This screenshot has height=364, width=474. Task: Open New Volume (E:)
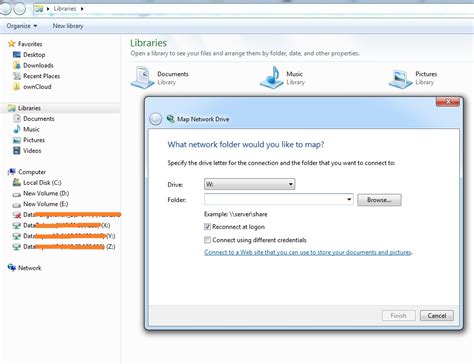(46, 204)
